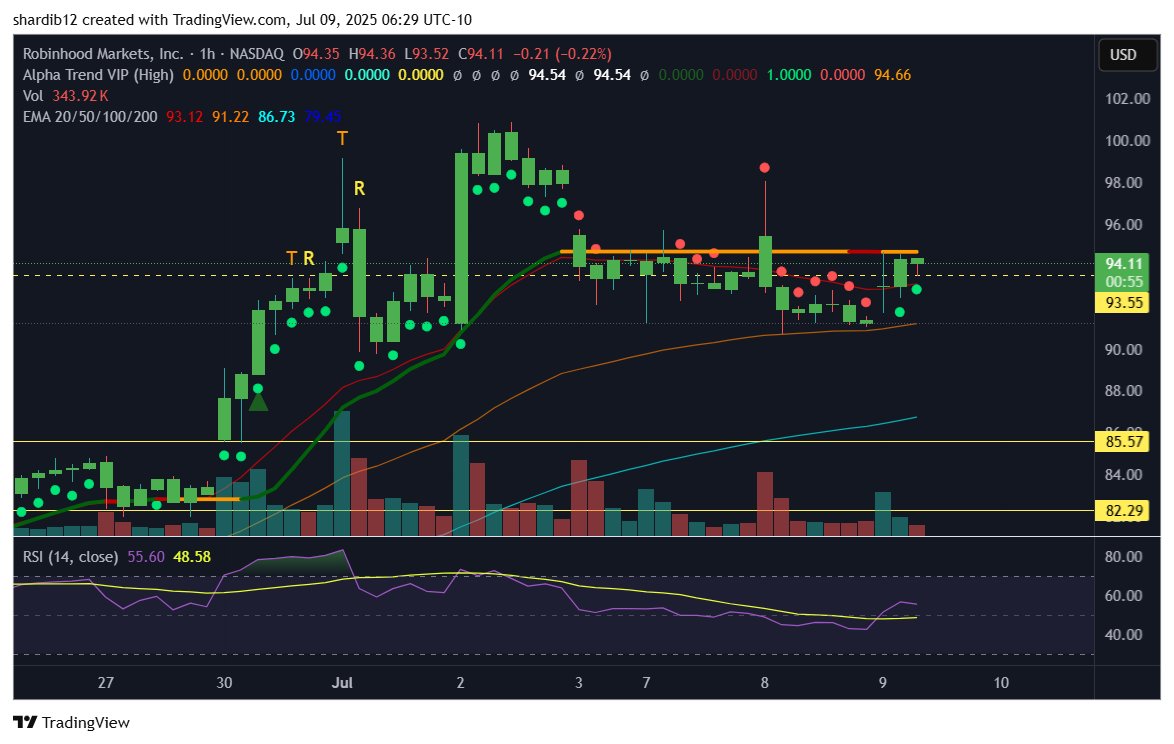Click the change value −0.21 (−0.22%)
The image size is (1174, 744).
562,54
